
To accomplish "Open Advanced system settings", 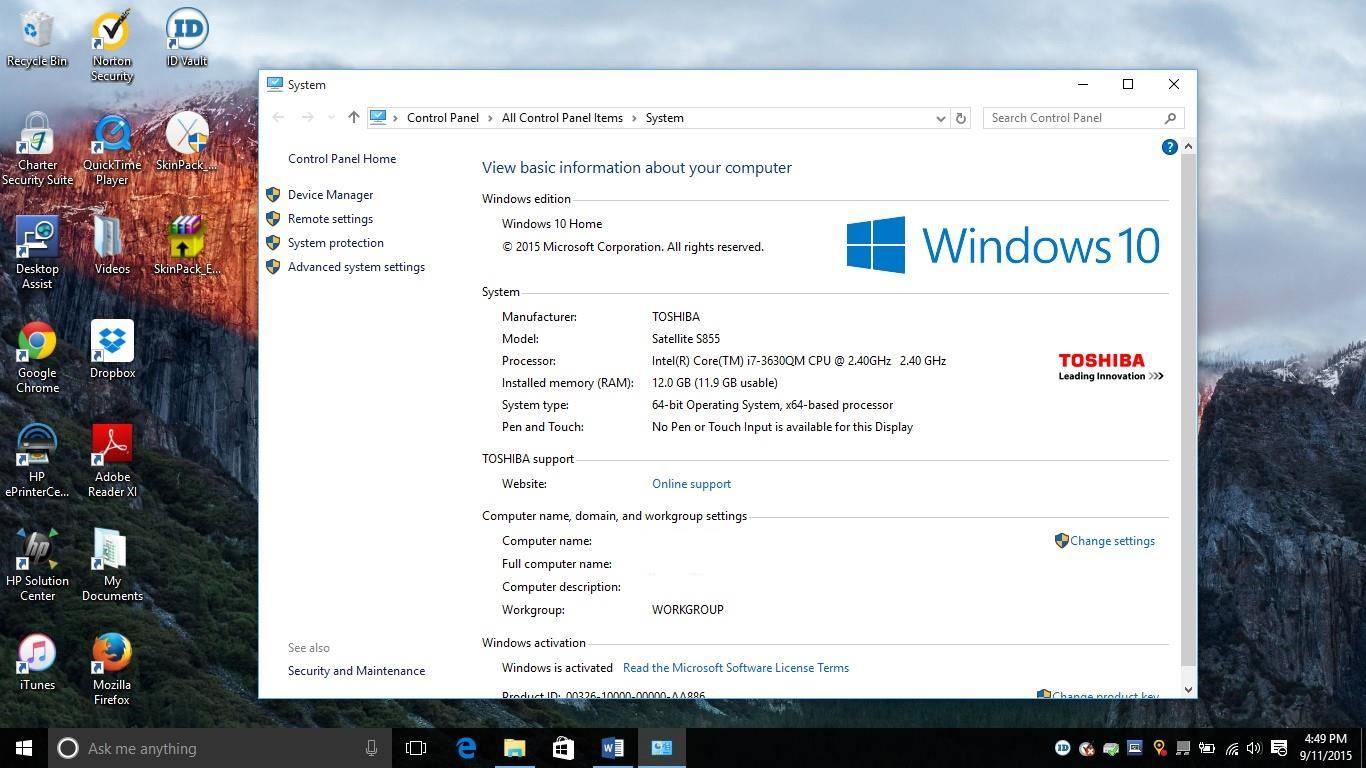I will (356, 267).
